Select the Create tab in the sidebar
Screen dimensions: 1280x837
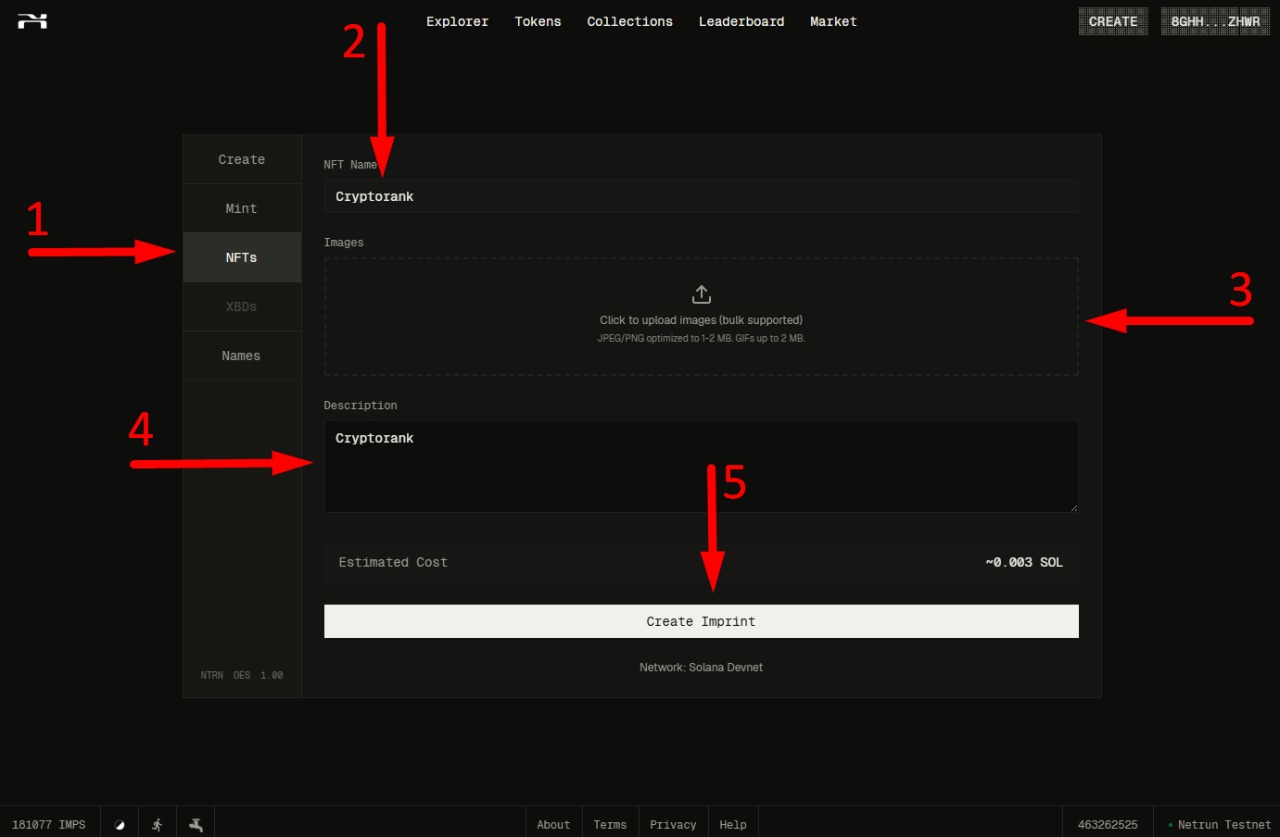click(242, 159)
